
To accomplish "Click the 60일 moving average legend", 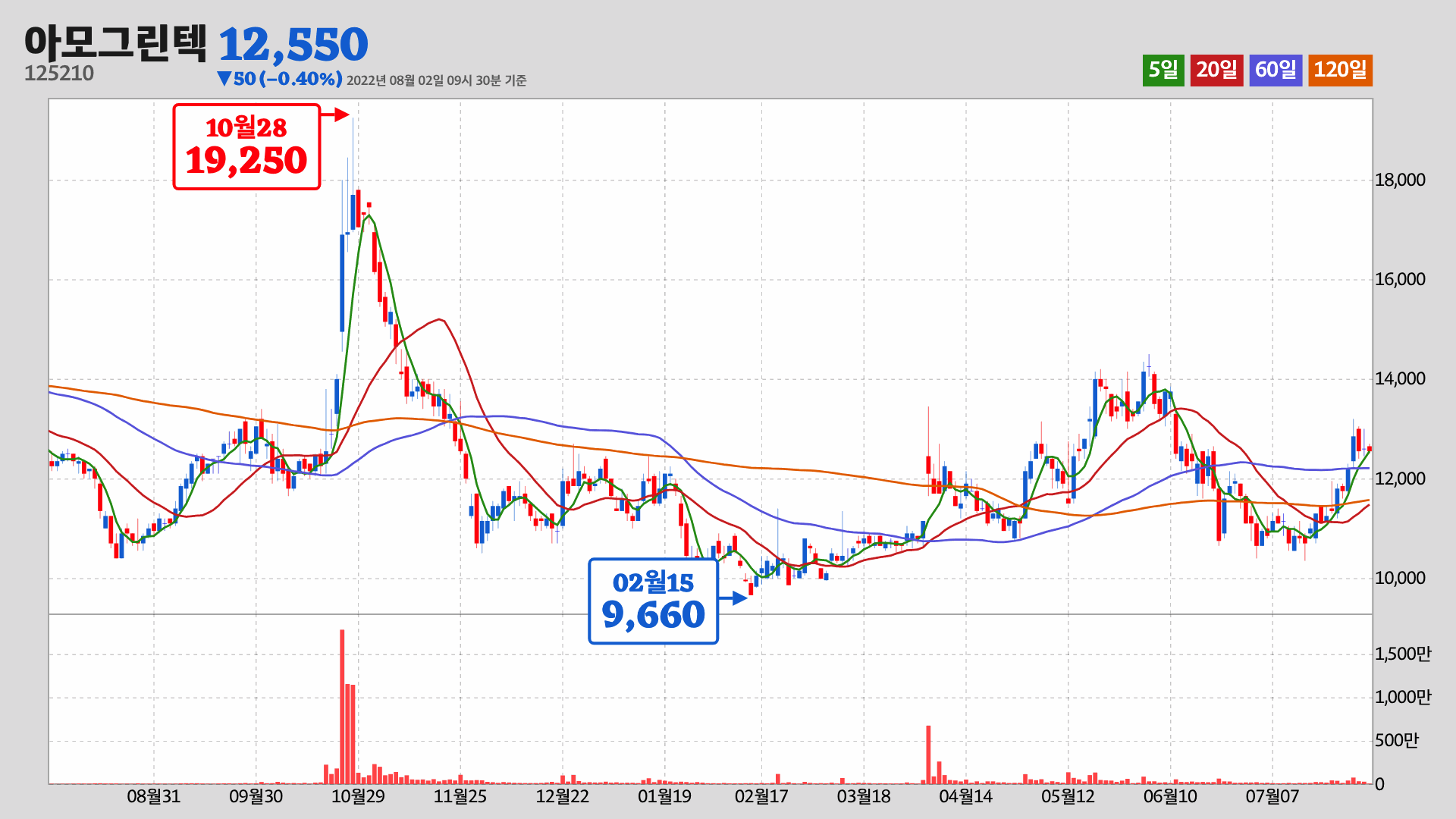I will click(x=1276, y=71).
